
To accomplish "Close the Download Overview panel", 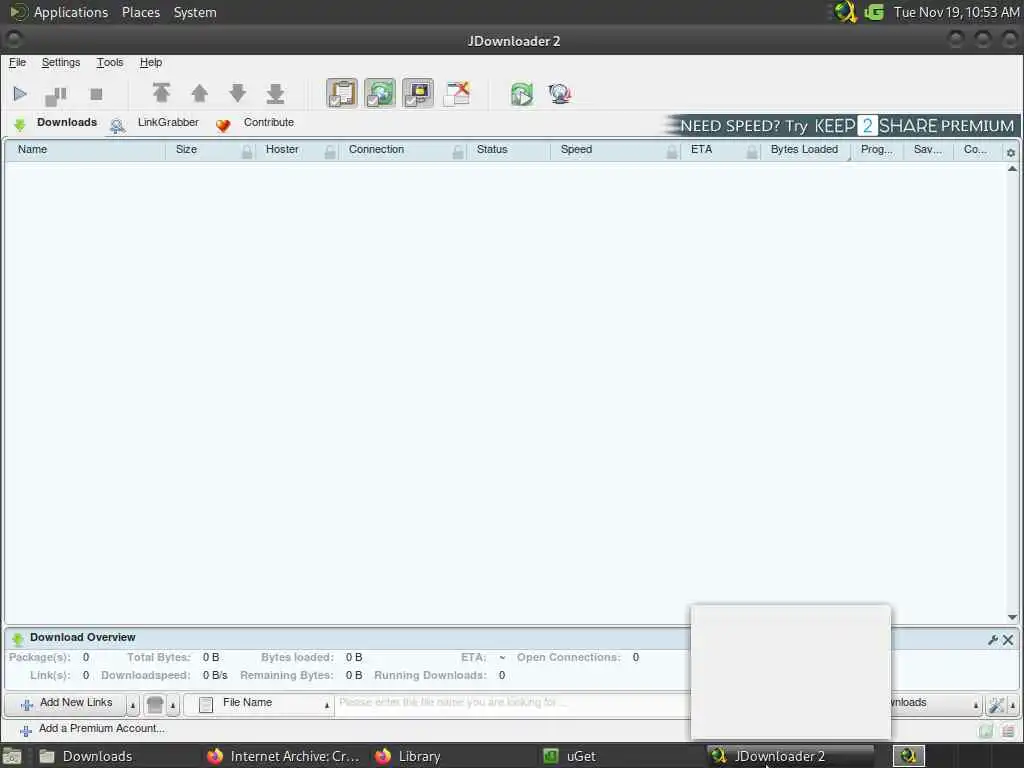I will (x=1008, y=640).
